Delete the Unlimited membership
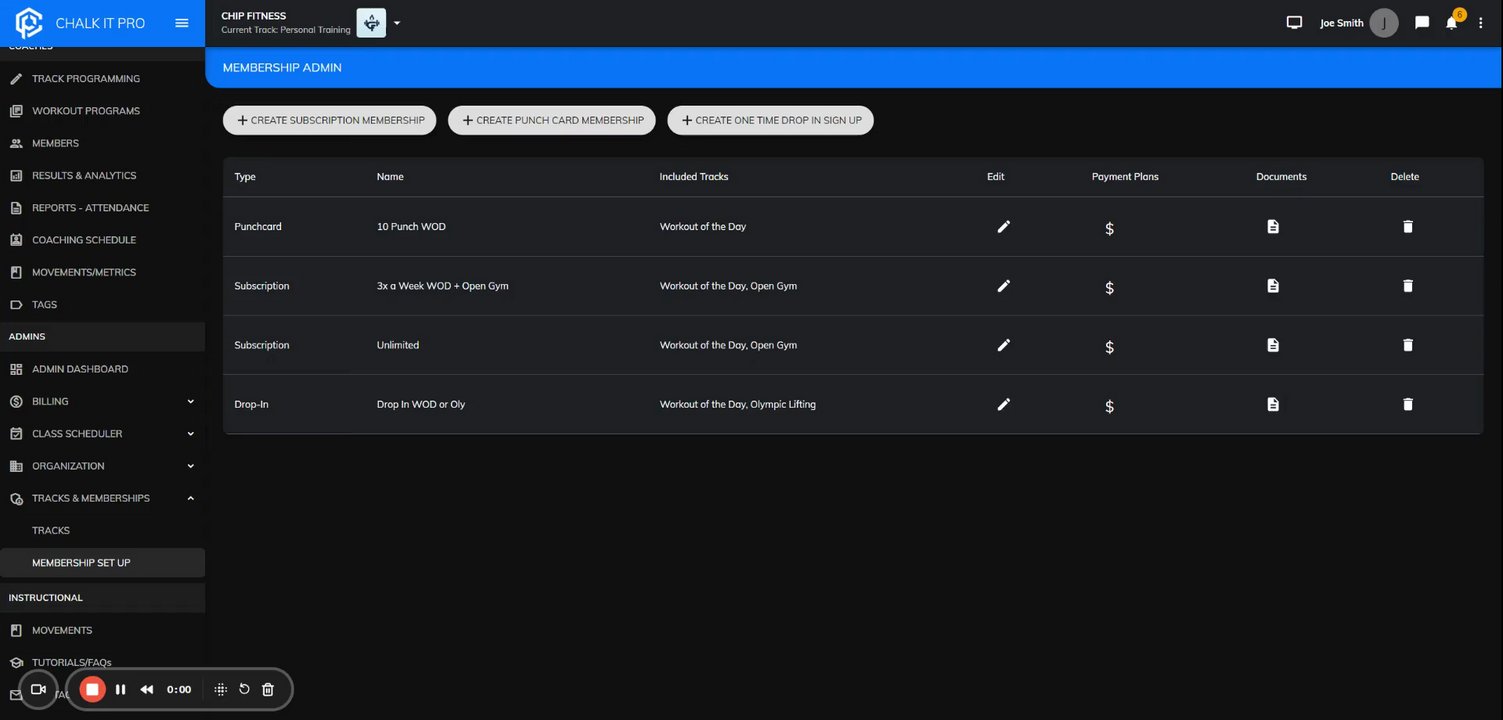This screenshot has width=1503, height=720. pyautogui.click(x=1408, y=345)
